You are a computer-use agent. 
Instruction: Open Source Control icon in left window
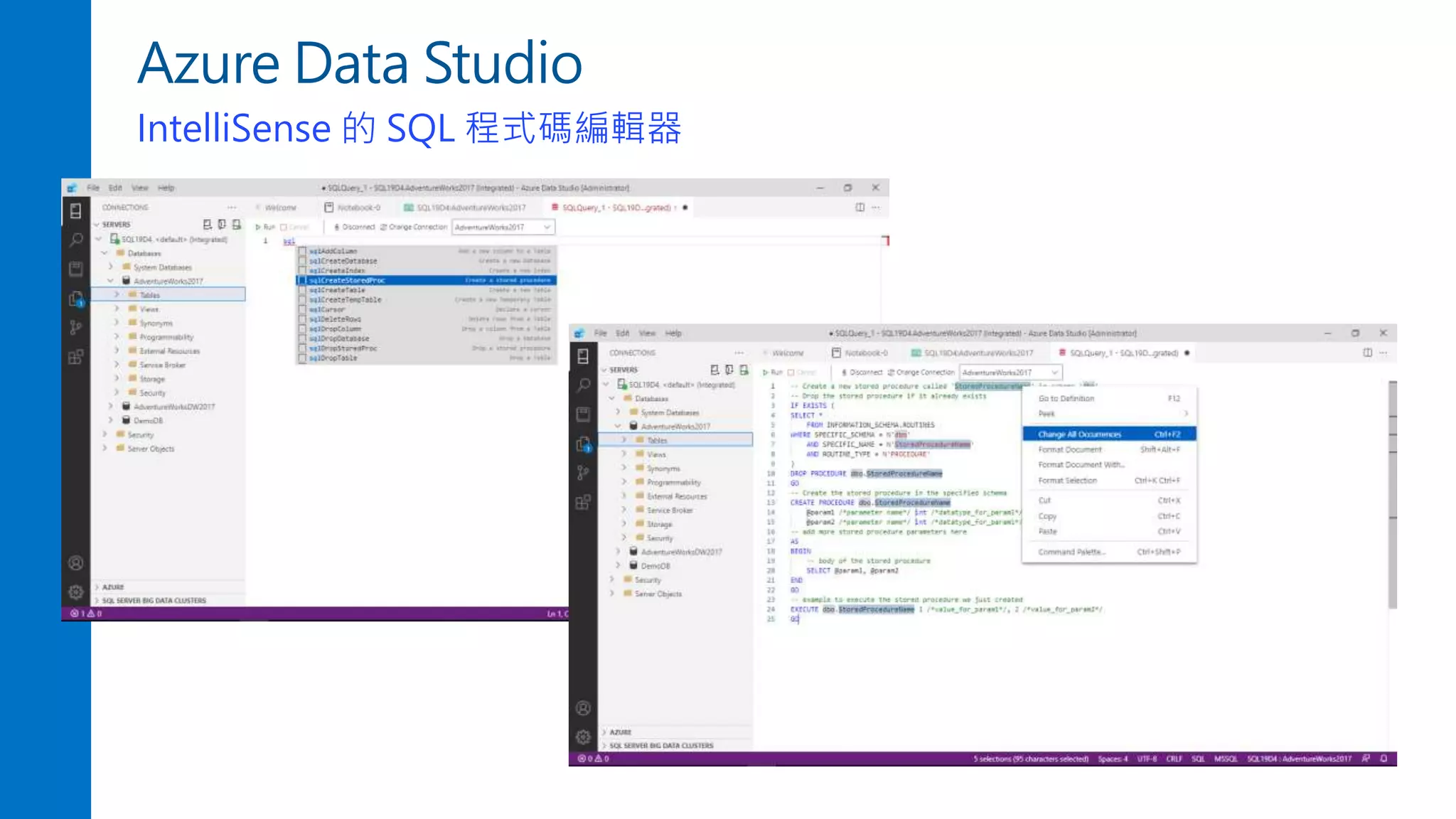[76, 327]
